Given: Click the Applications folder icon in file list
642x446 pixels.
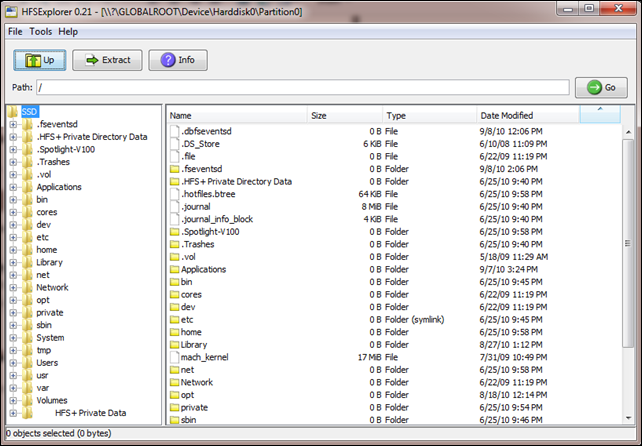Looking at the screenshot, I should (175, 269).
